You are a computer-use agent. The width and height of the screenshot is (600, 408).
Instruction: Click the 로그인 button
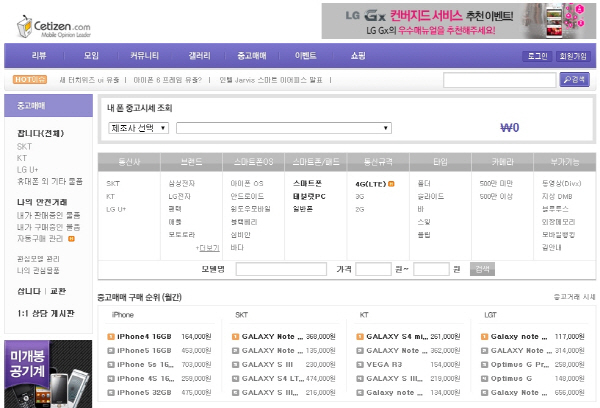click(x=537, y=56)
